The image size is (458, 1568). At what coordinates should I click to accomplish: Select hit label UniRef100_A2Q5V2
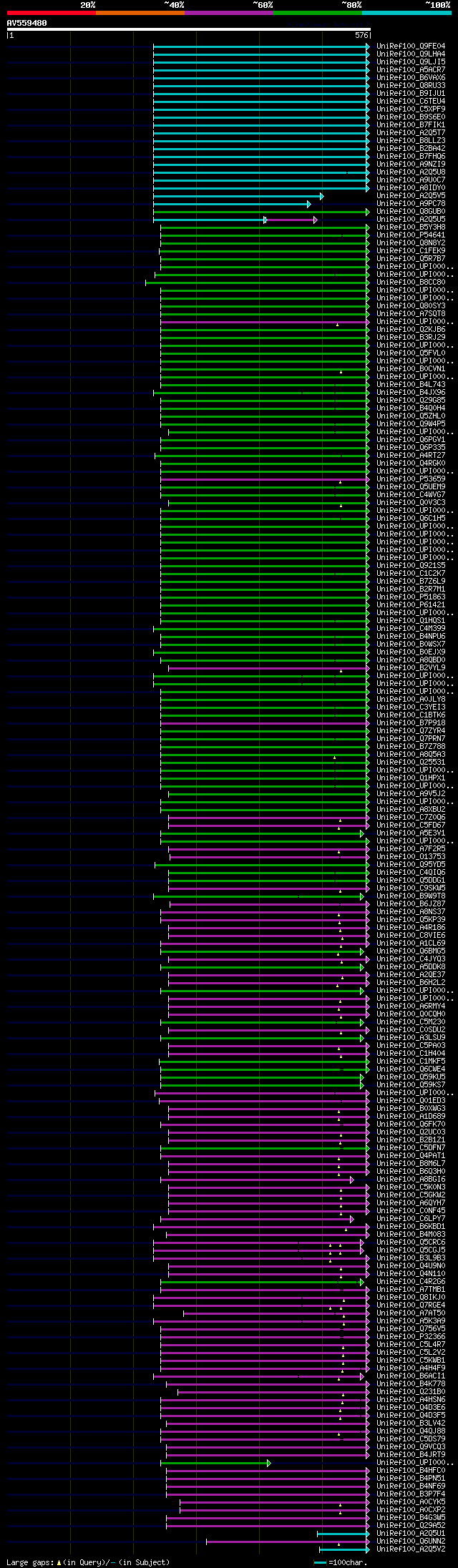[x=411, y=1549]
